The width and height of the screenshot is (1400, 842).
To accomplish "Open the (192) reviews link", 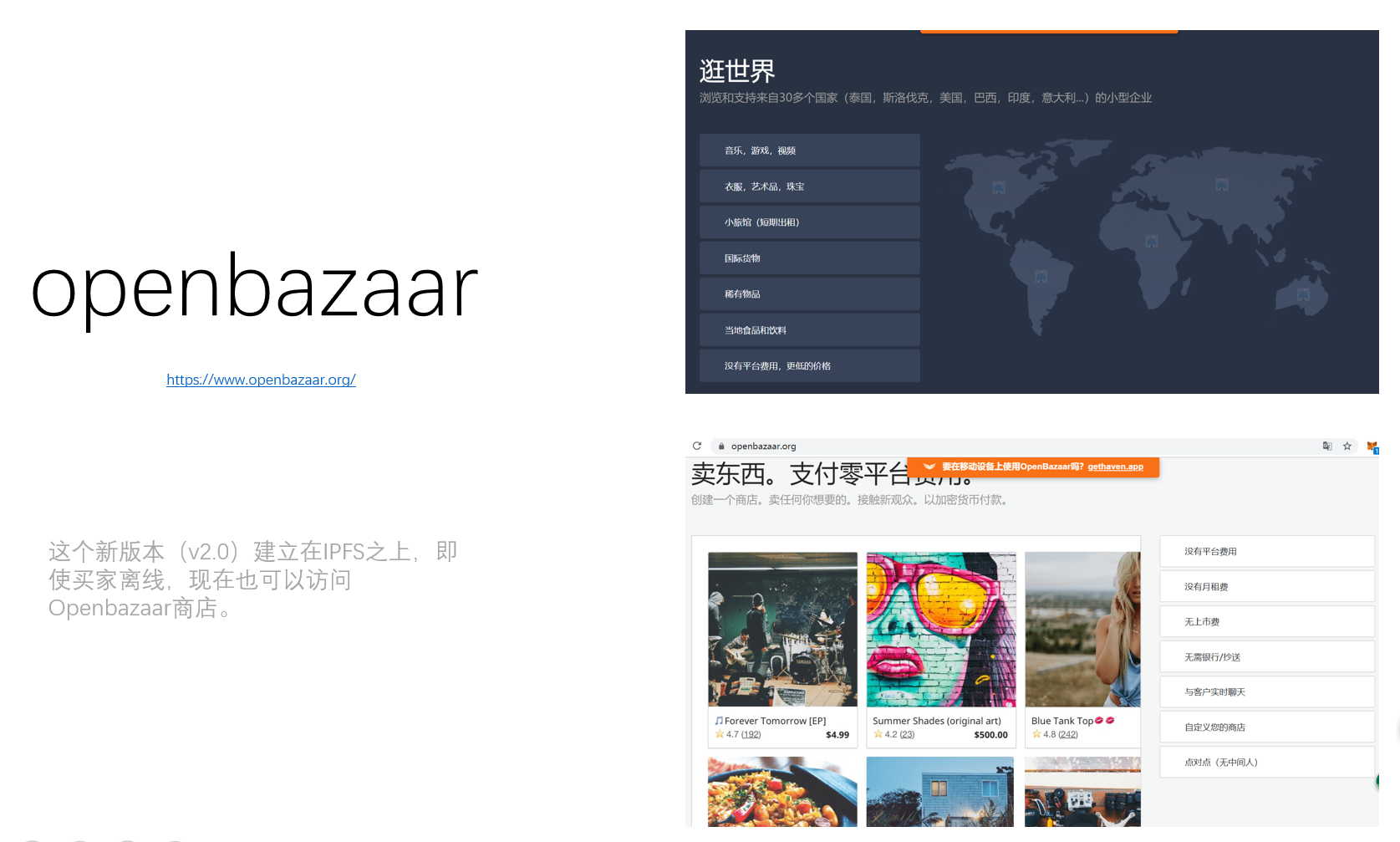I will coord(751,735).
